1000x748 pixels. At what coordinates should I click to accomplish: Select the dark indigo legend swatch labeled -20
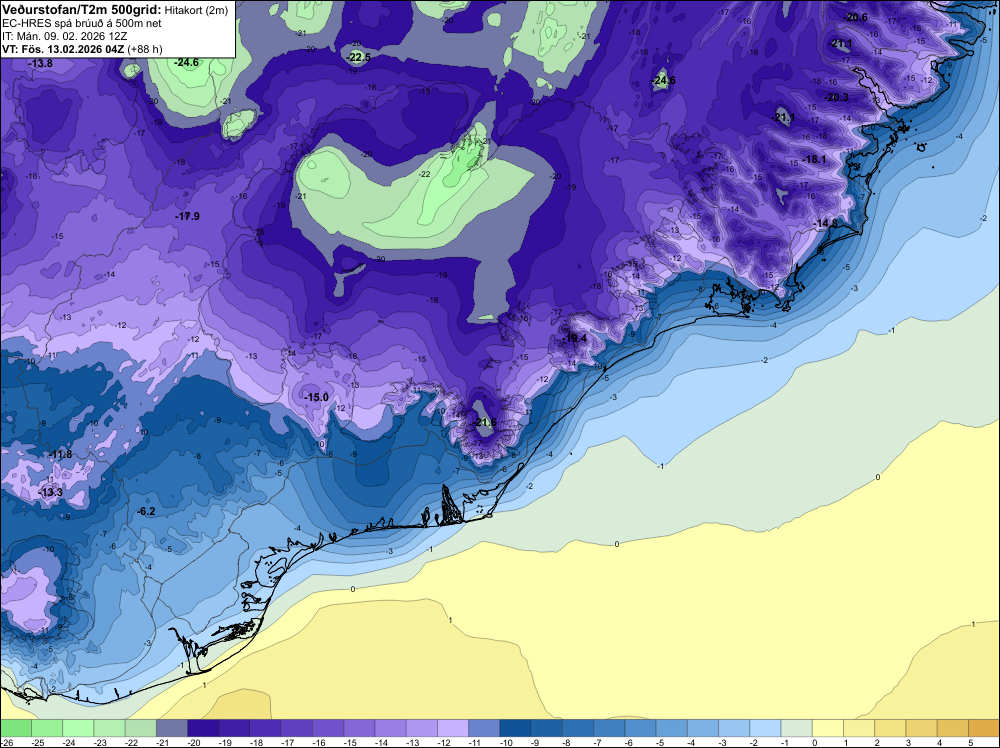tap(203, 728)
